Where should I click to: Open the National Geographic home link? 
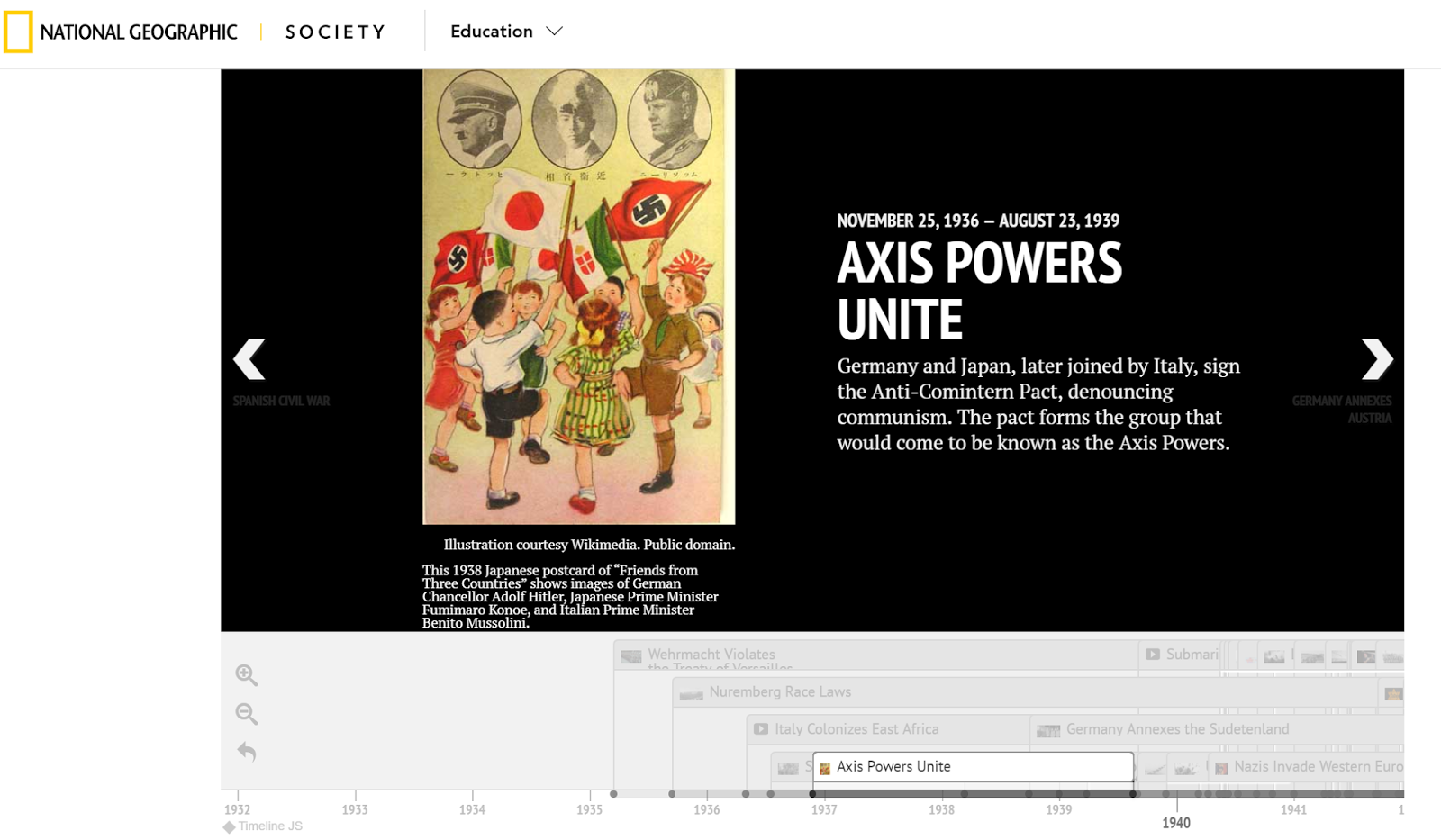point(139,32)
